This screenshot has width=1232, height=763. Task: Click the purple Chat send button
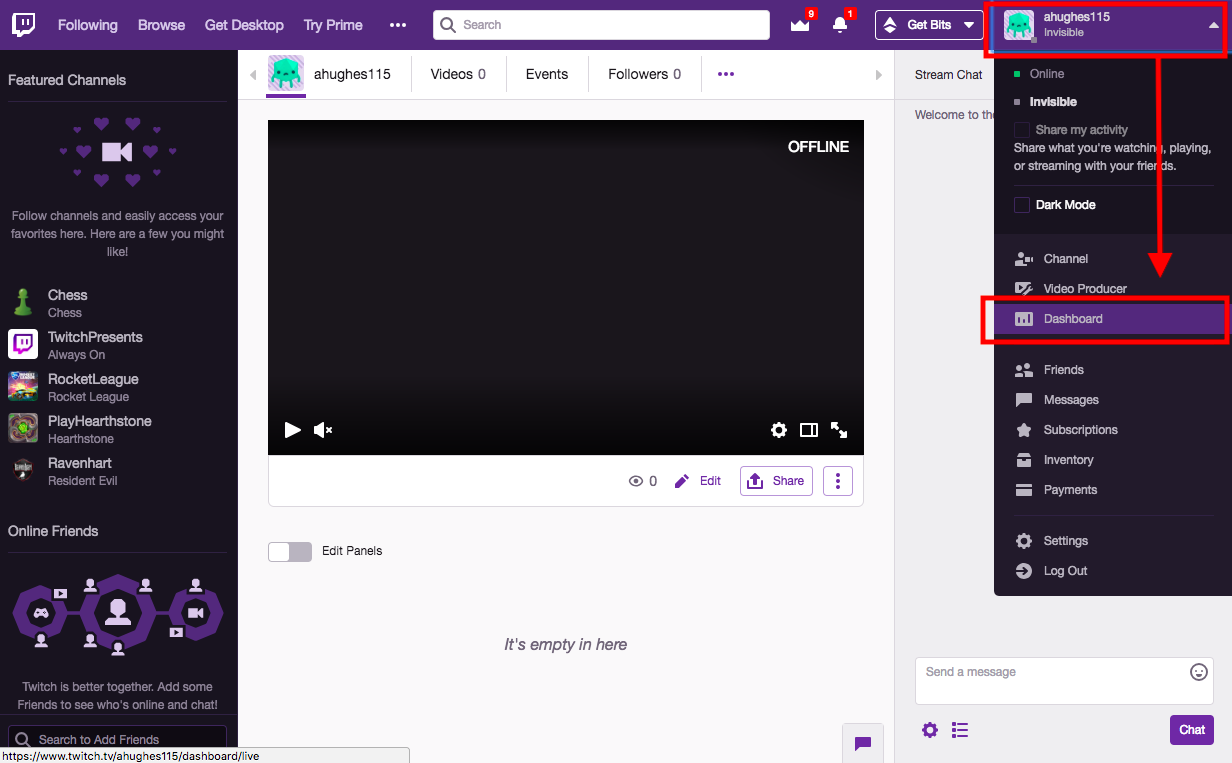click(x=1192, y=730)
